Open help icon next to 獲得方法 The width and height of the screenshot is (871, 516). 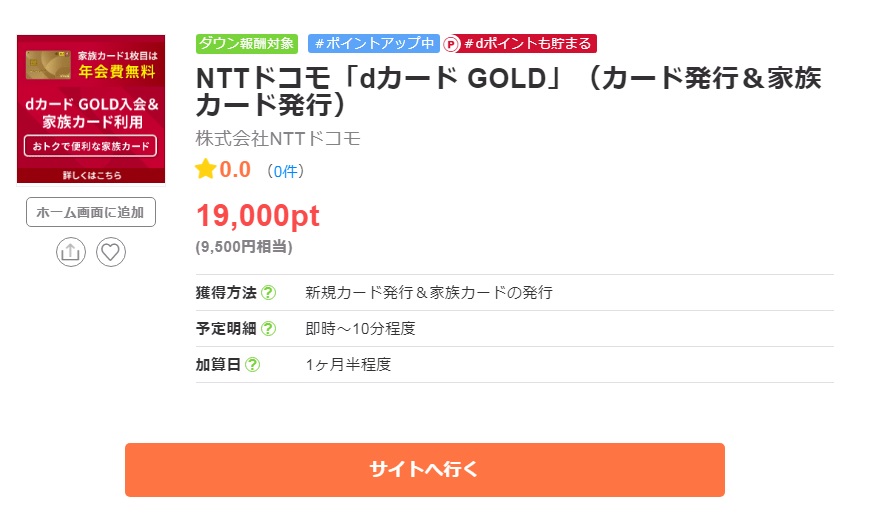tap(268, 293)
